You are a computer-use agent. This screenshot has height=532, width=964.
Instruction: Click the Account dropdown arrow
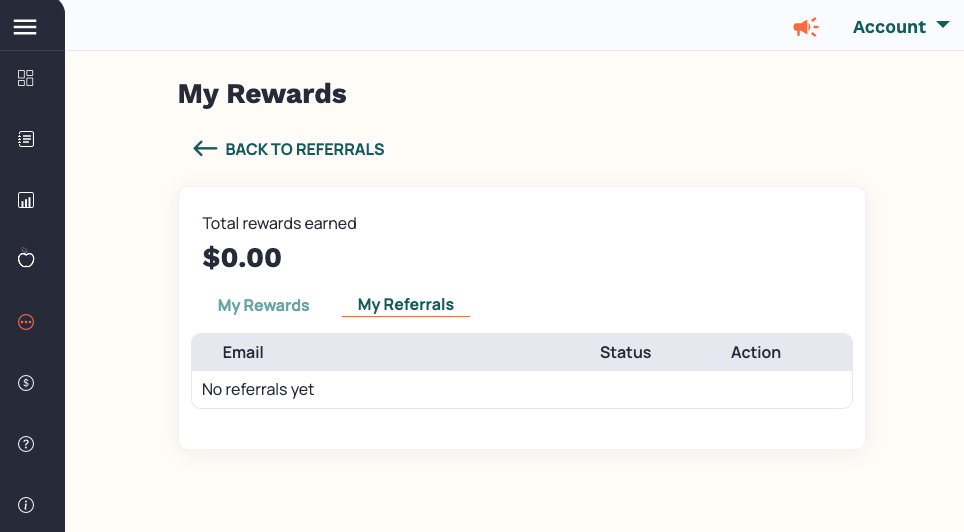click(942, 25)
